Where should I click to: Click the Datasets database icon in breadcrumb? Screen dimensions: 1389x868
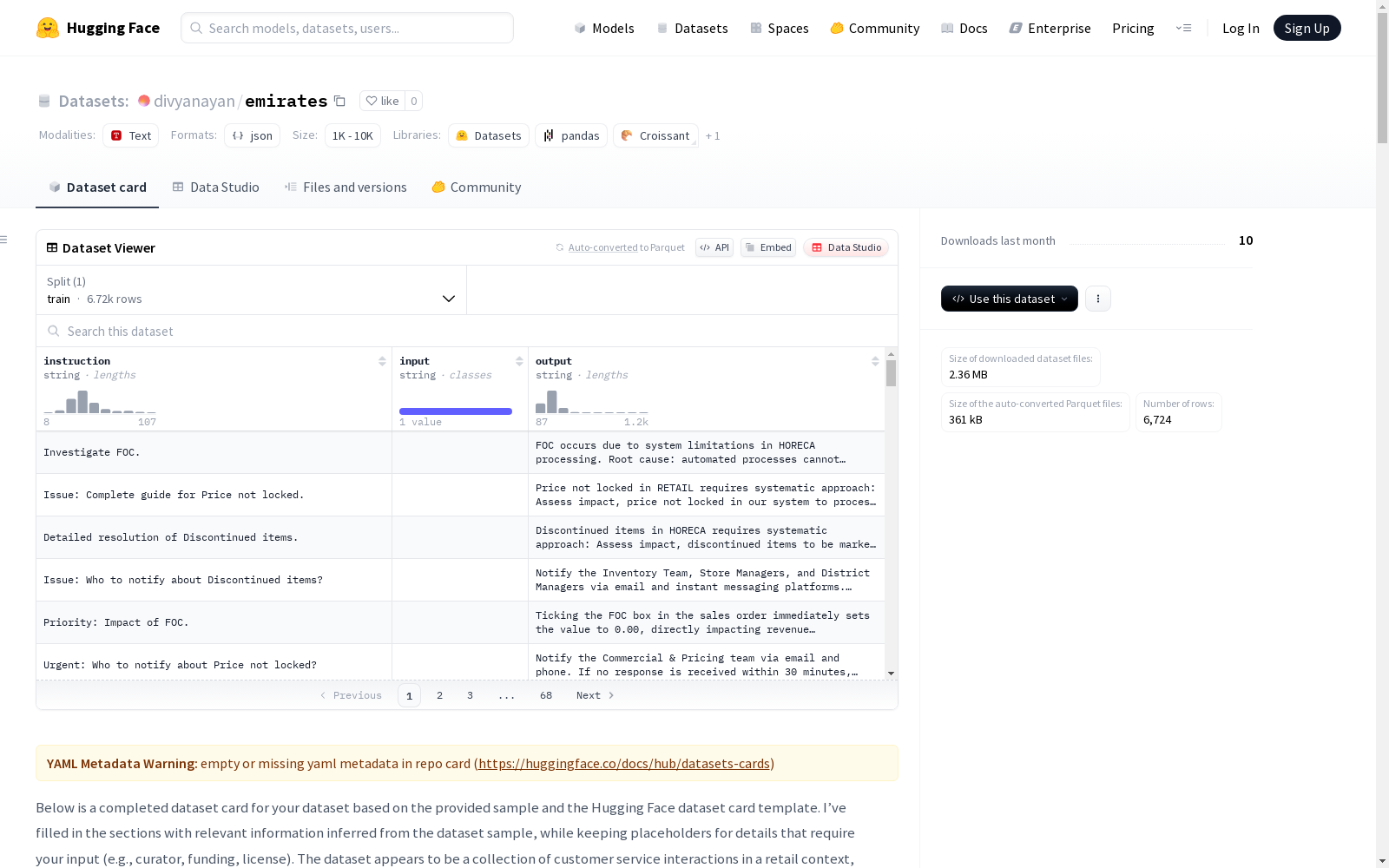click(44, 102)
